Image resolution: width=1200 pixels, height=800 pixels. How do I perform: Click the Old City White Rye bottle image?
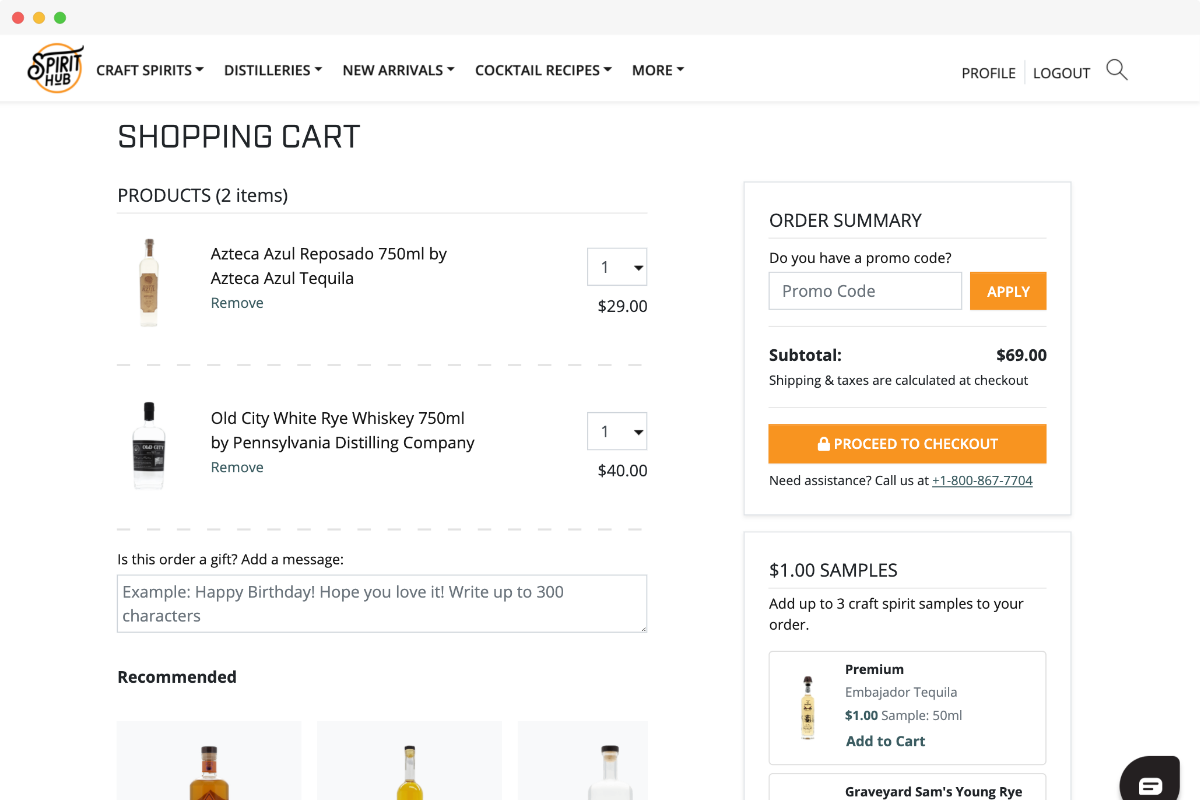click(x=149, y=446)
